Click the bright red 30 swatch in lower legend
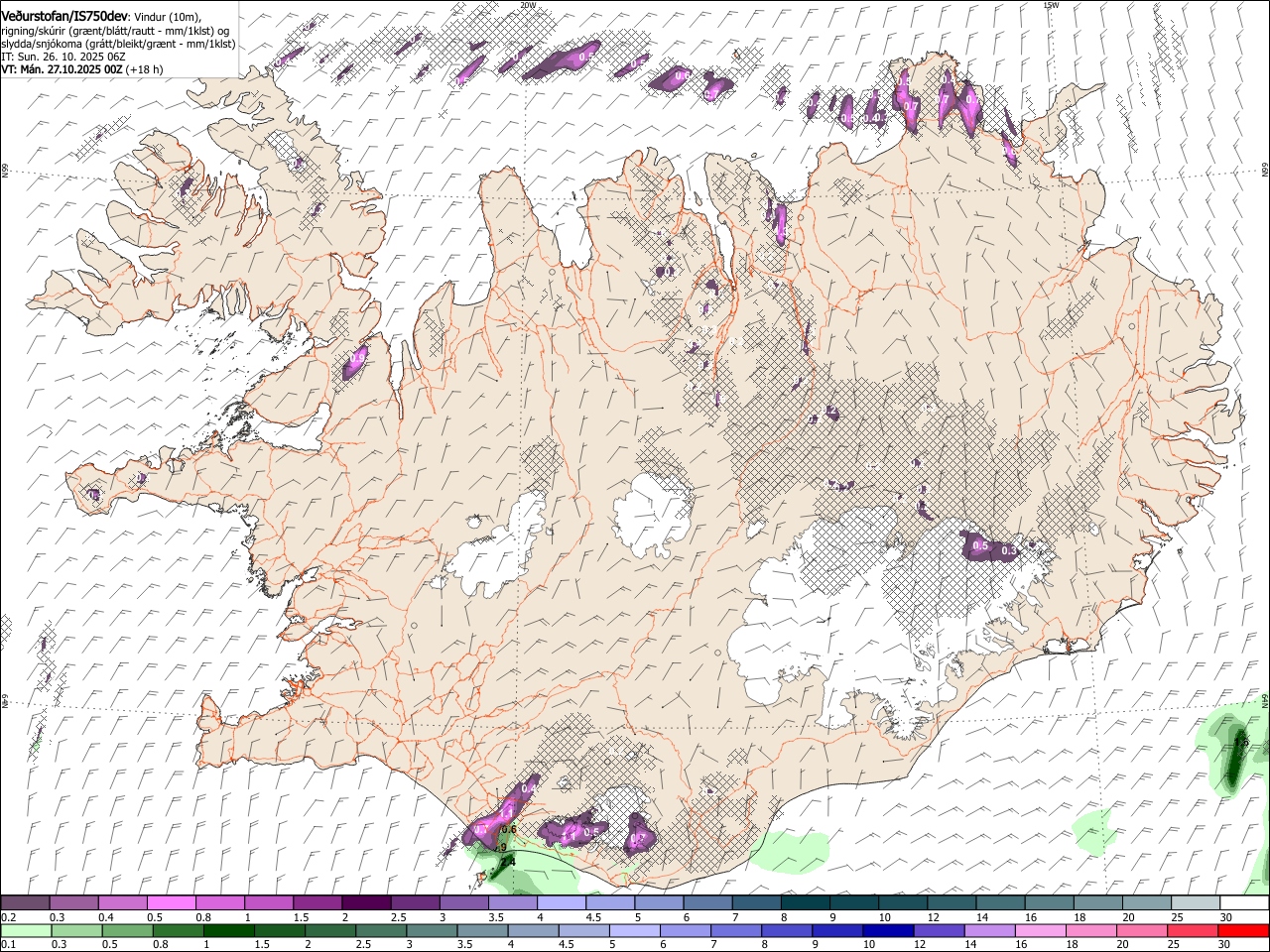 click(x=1243, y=930)
